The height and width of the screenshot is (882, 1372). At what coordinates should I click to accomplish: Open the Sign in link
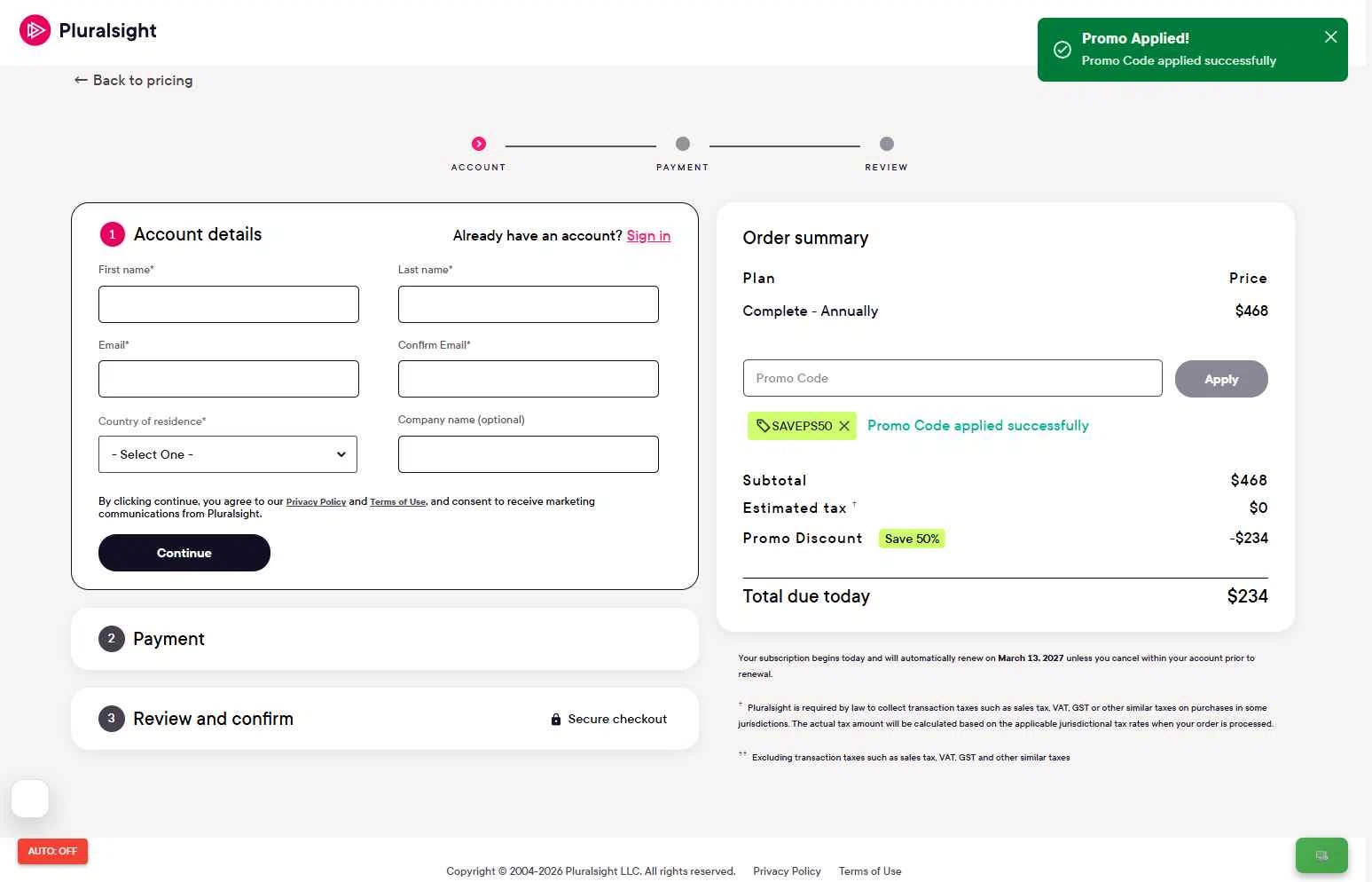click(x=648, y=235)
